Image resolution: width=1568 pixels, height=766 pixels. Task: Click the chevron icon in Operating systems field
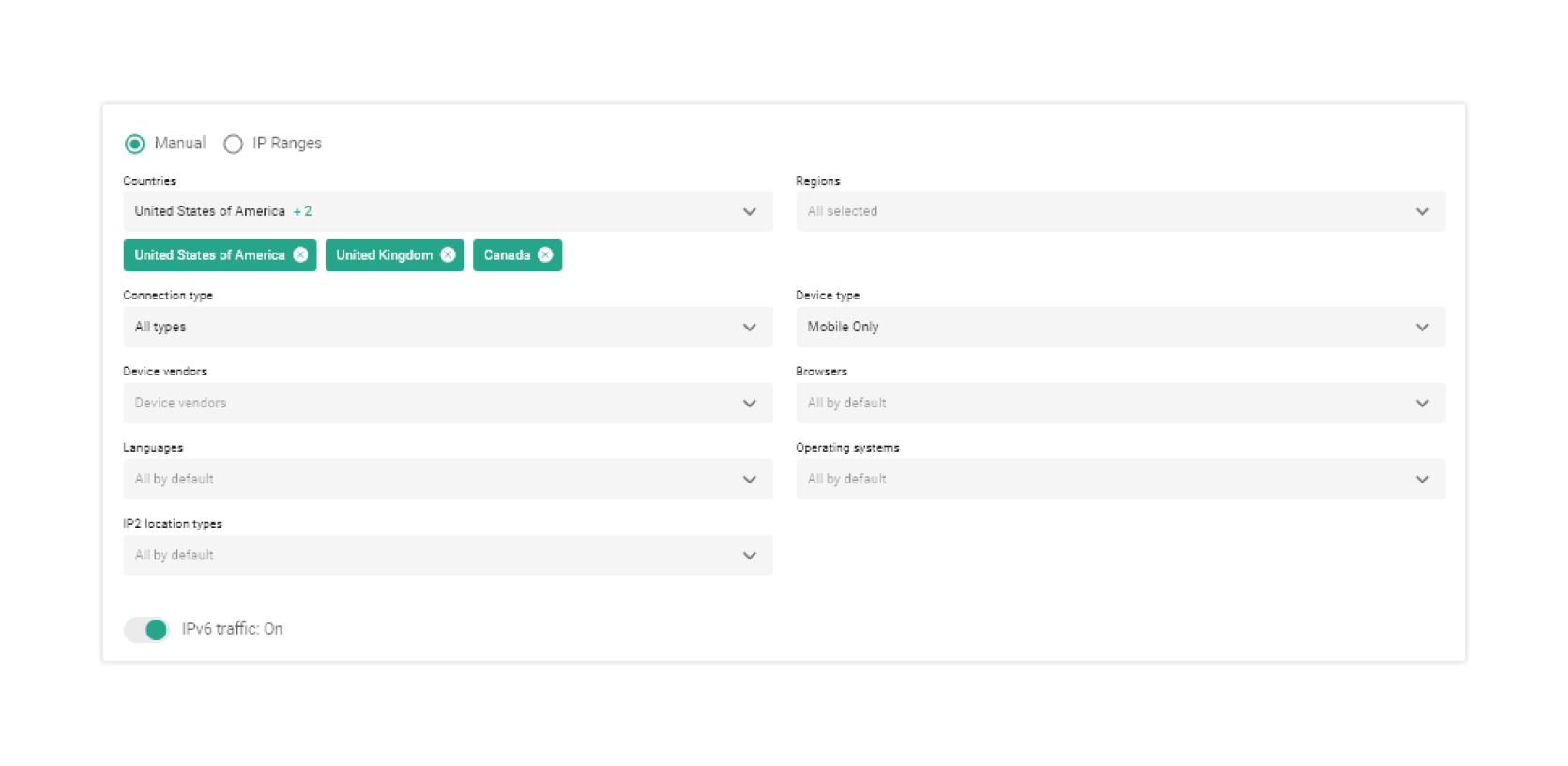pyautogui.click(x=1422, y=480)
